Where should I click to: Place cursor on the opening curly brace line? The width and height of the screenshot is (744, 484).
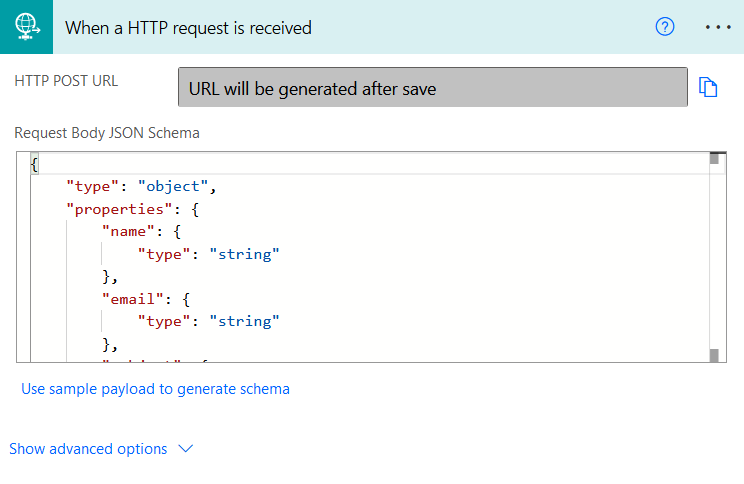coord(36,164)
